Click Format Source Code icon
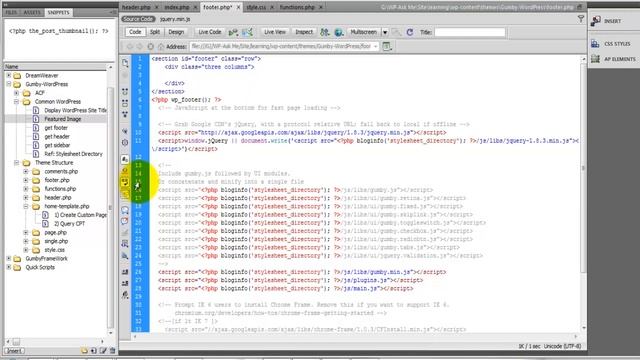640x360 pixels. pos(125,294)
